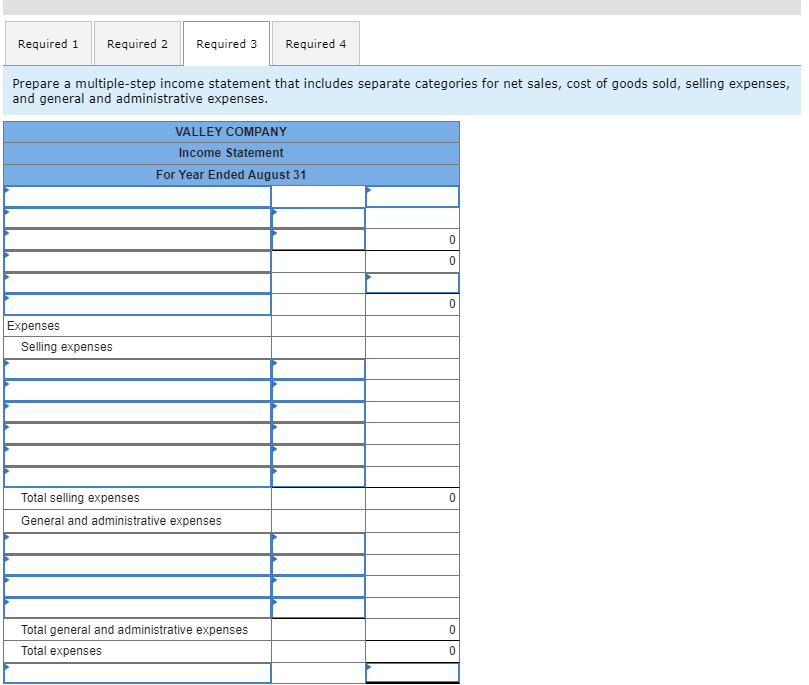Click the amount field next to Total general and administrative expenses

click(x=412, y=629)
